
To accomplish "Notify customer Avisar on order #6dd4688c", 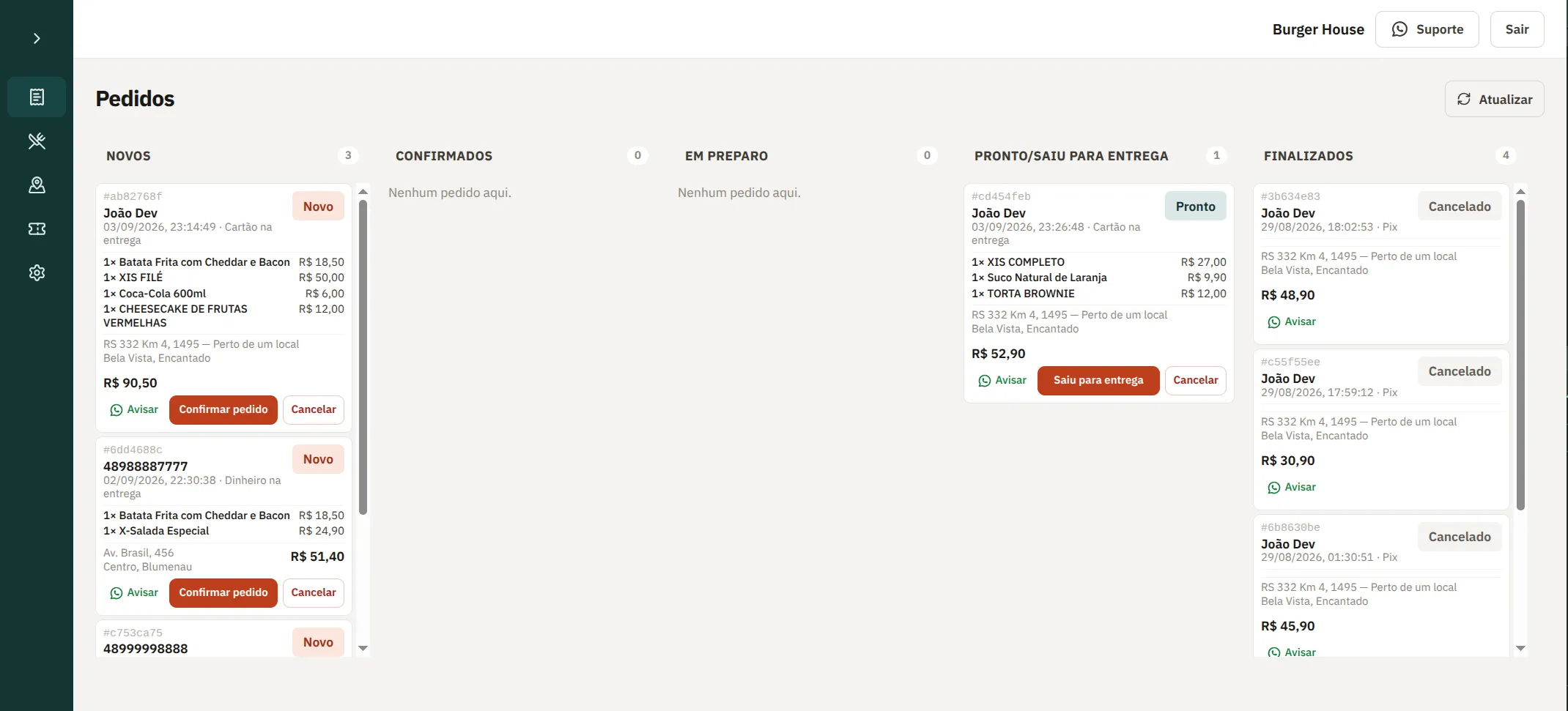I will (x=134, y=592).
